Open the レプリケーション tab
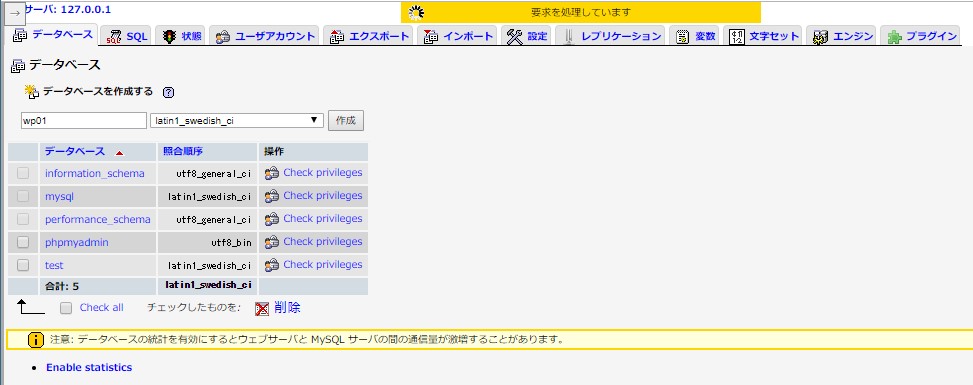Image resolution: width=973 pixels, height=385 pixels. (611, 37)
